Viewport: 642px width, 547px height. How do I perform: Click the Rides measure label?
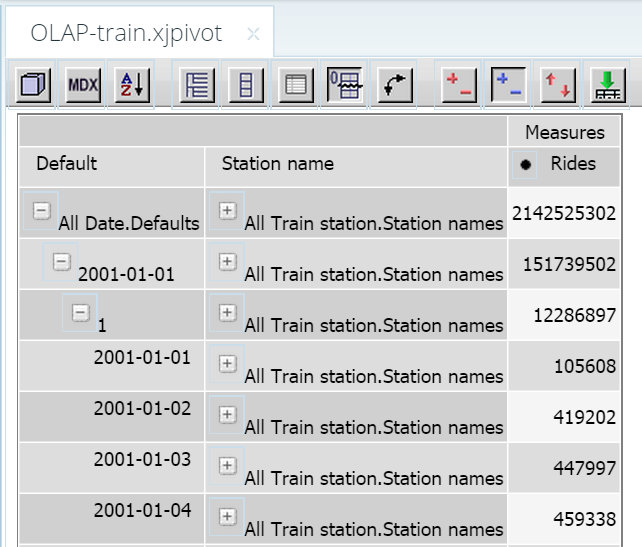[x=573, y=163]
